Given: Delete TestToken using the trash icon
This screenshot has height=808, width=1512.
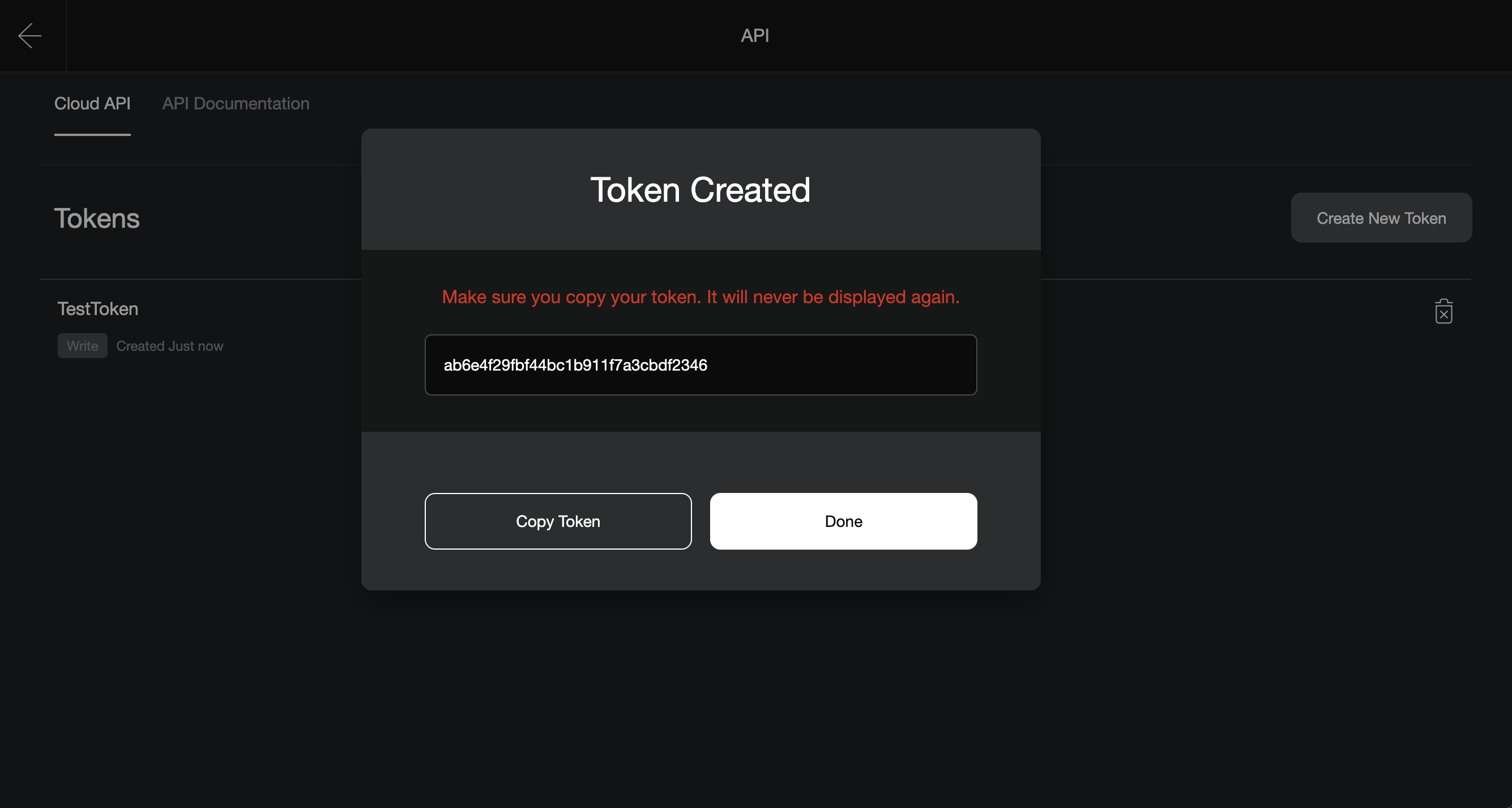Looking at the screenshot, I should click(1443, 312).
